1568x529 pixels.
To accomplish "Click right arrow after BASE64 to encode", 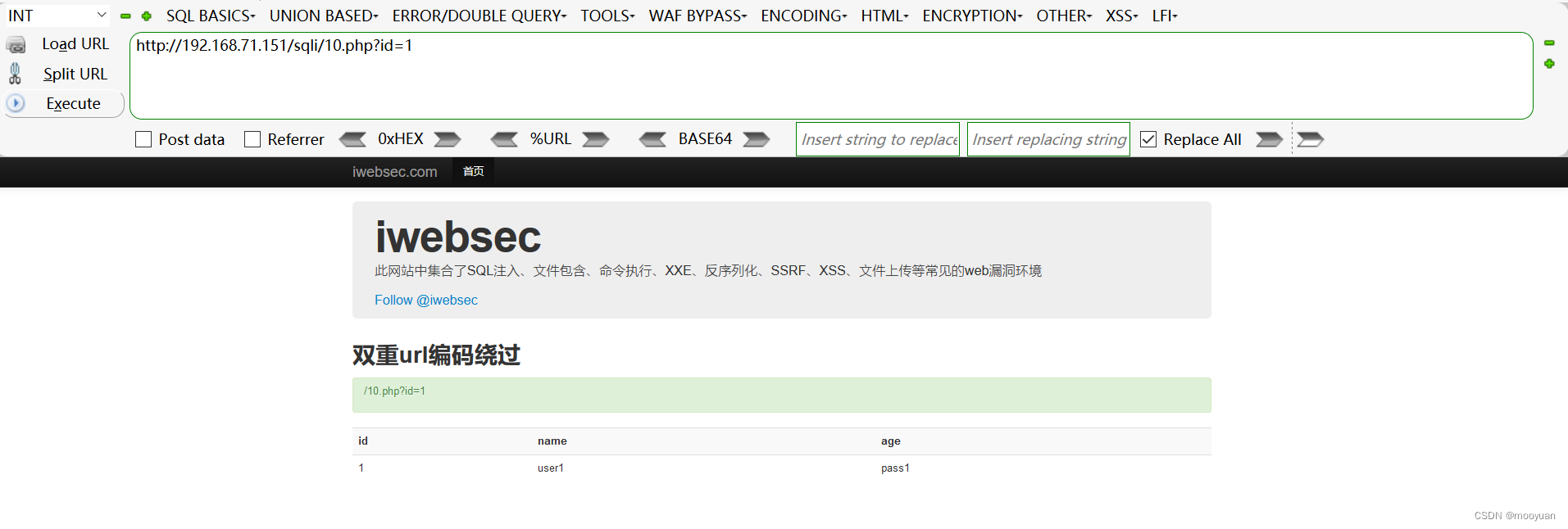I will pyautogui.click(x=757, y=139).
